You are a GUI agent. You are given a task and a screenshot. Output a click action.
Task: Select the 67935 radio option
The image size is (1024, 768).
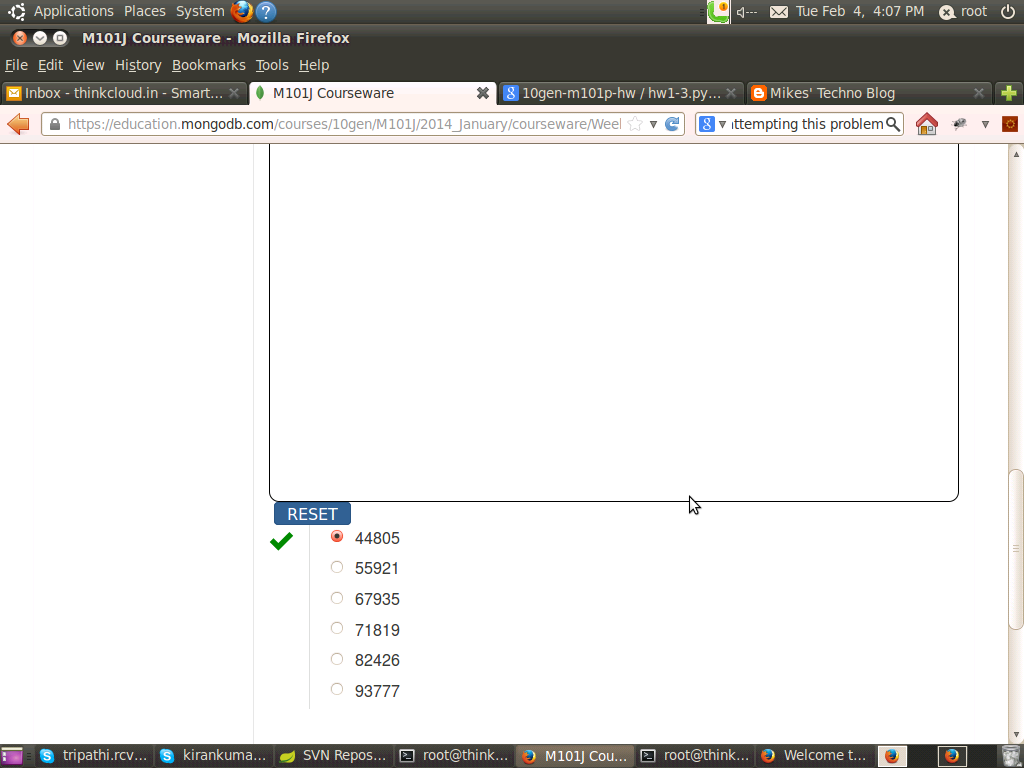click(x=337, y=598)
